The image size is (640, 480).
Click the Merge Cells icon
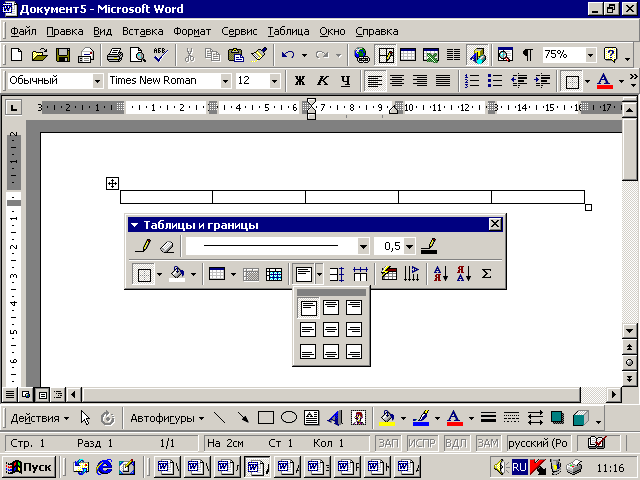tap(251, 274)
